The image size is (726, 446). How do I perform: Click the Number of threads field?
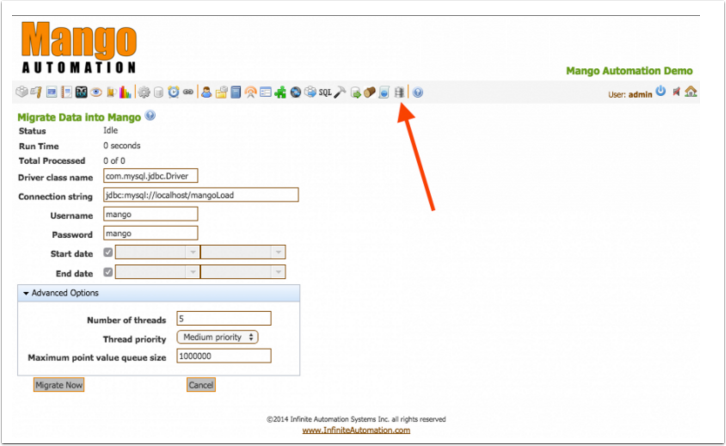tap(224, 319)
